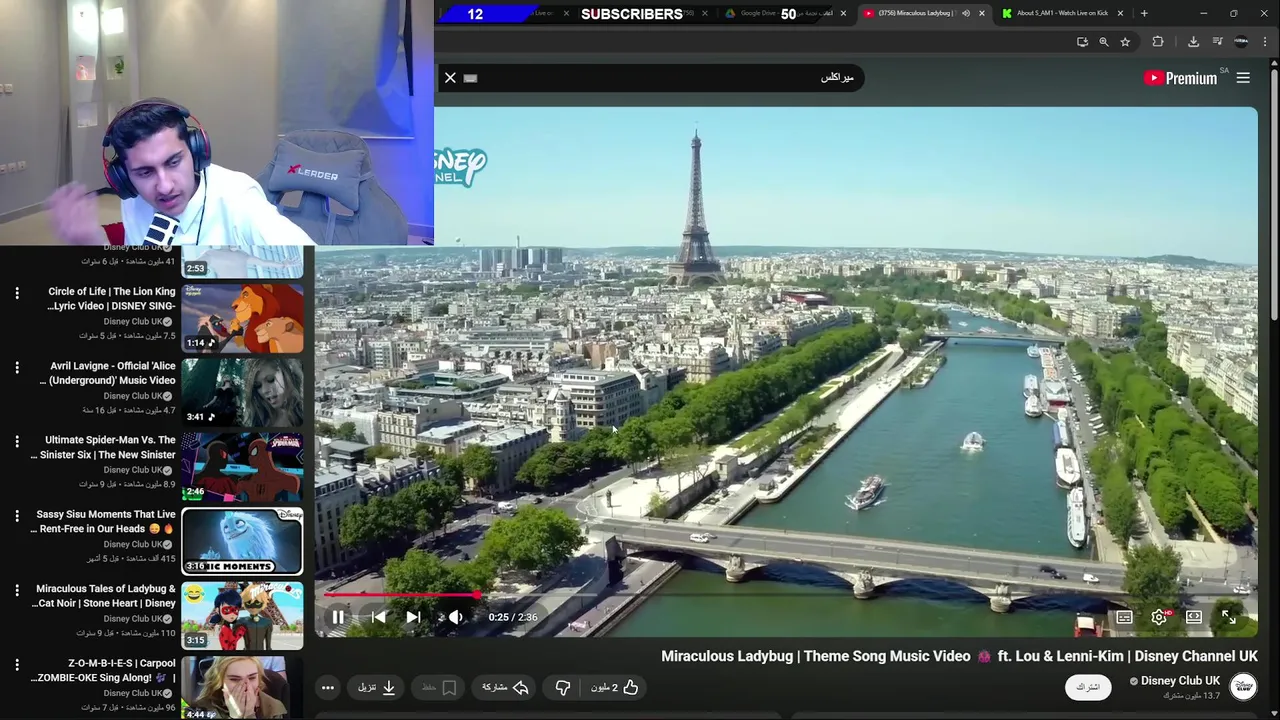1280x720 pixels.
Task: Mute audio on the YouTube tab
Action: pyautogui.click(x=965, y=13)
